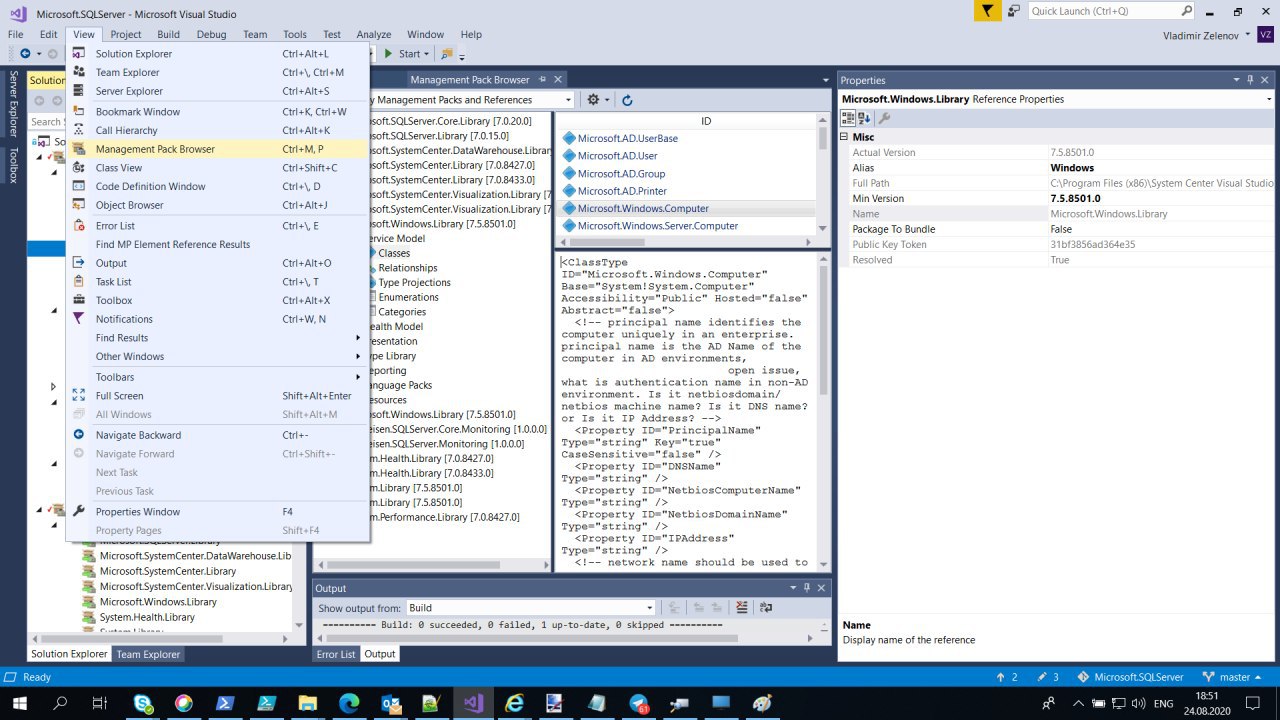Select Microsoft.AD.UserBase in ID list
The width and height of the screenshot is (1280, 720).
627,138
